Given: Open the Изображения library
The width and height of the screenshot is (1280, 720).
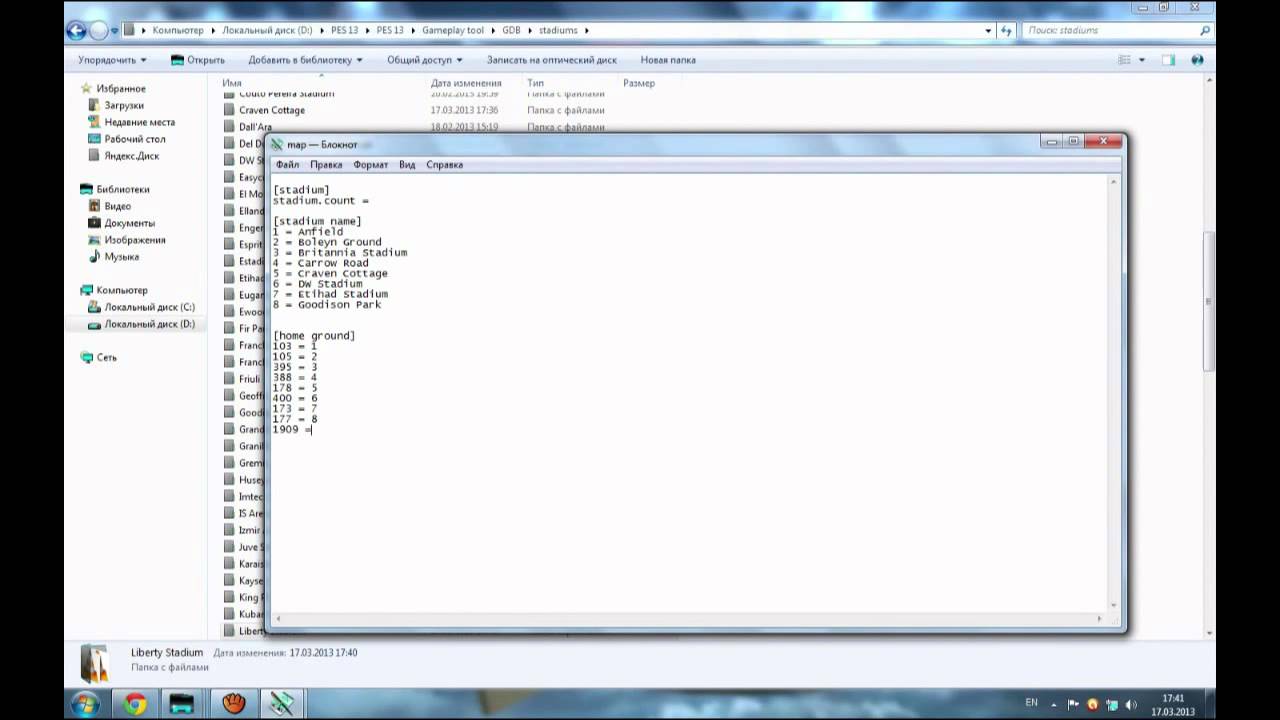Looking at the screenshot, I should coord(134,240).
